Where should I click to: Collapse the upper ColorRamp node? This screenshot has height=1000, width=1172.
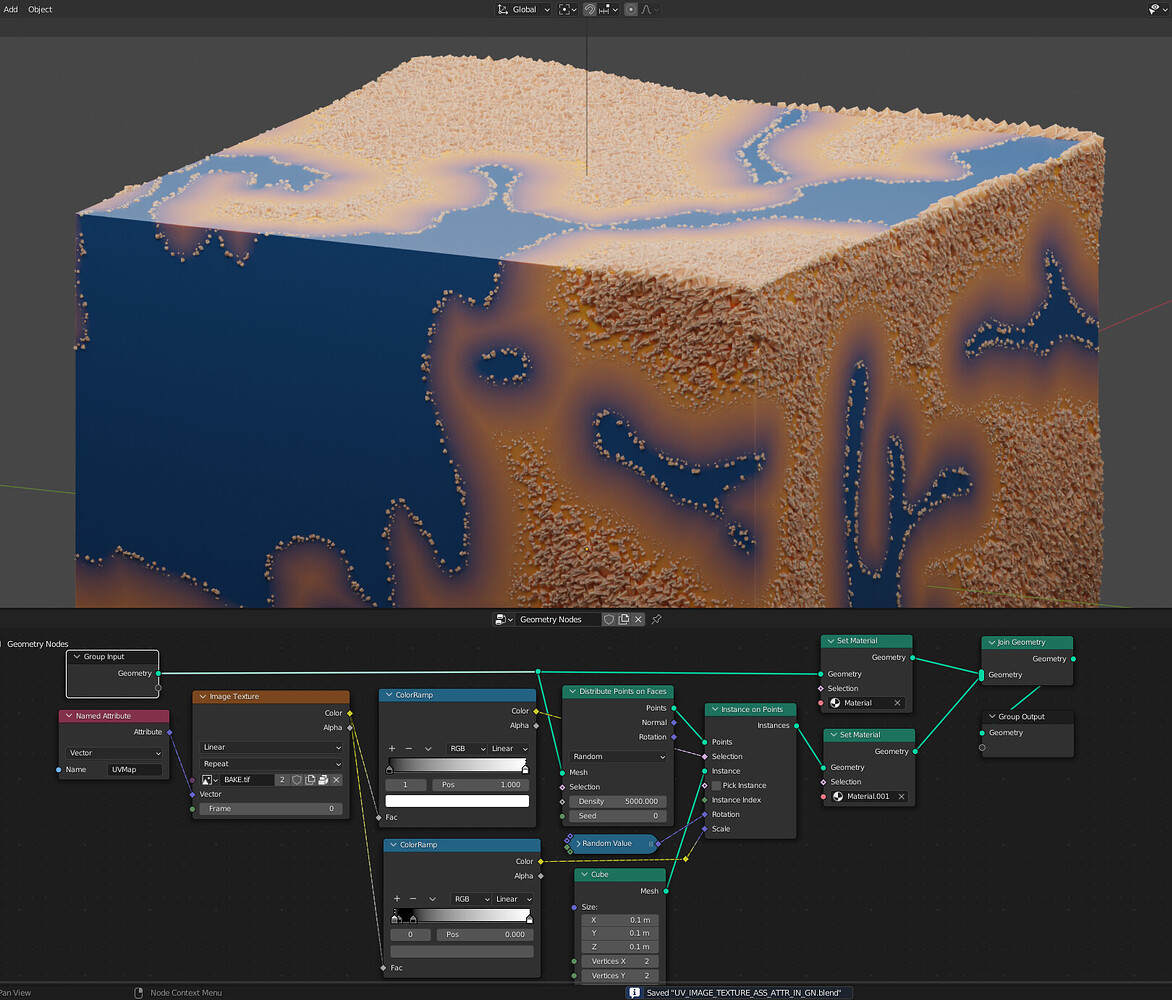[x=389, y=695]
